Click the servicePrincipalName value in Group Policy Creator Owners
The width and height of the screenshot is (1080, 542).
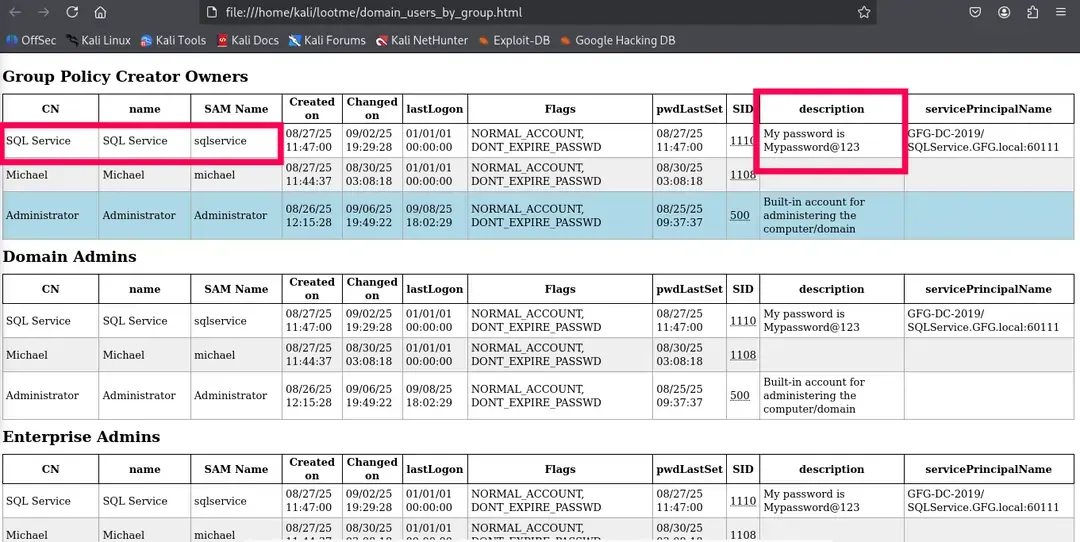point(983,140)
